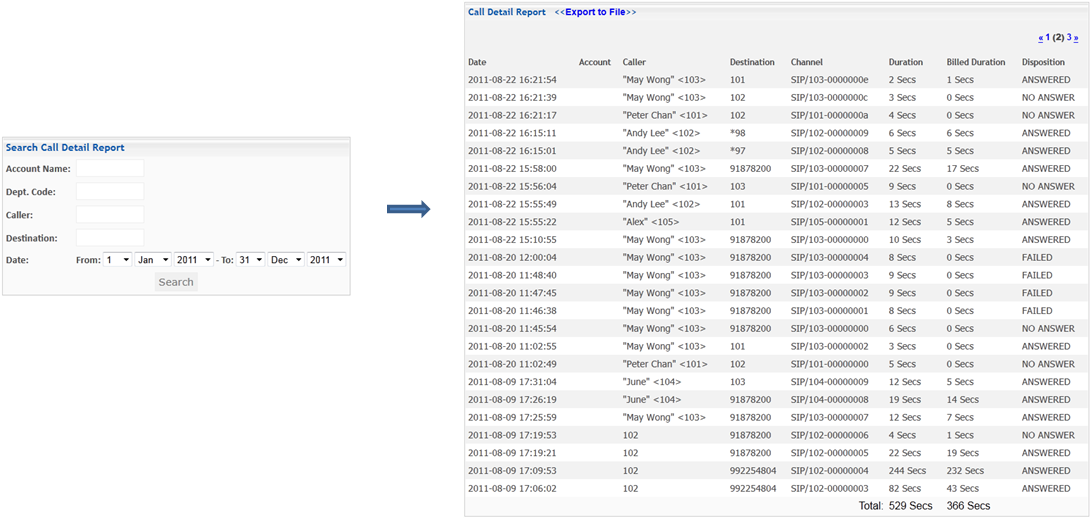Click the next page » arrow
The image size is (1090, 518).
pyautogui.click(x=1076, y=37)
